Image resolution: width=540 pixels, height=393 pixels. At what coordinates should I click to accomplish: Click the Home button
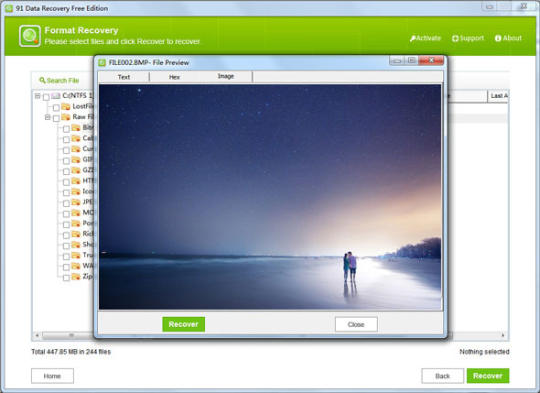[x=52, y=376]
